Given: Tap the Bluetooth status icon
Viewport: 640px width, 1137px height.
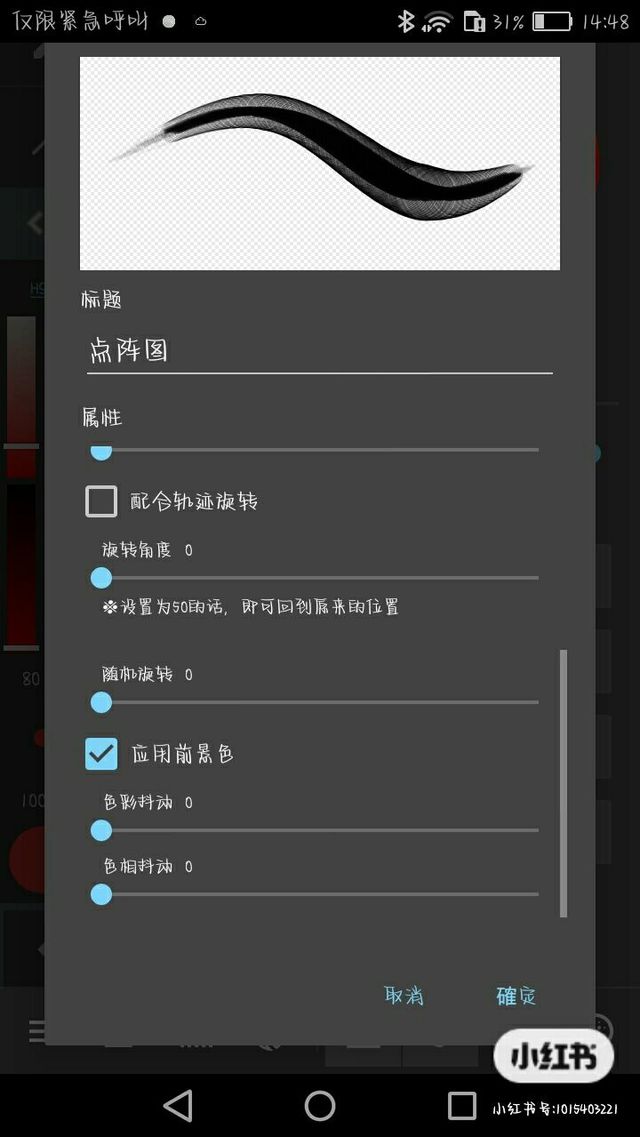Looking at the screenshot, I should tap(404, 21).
